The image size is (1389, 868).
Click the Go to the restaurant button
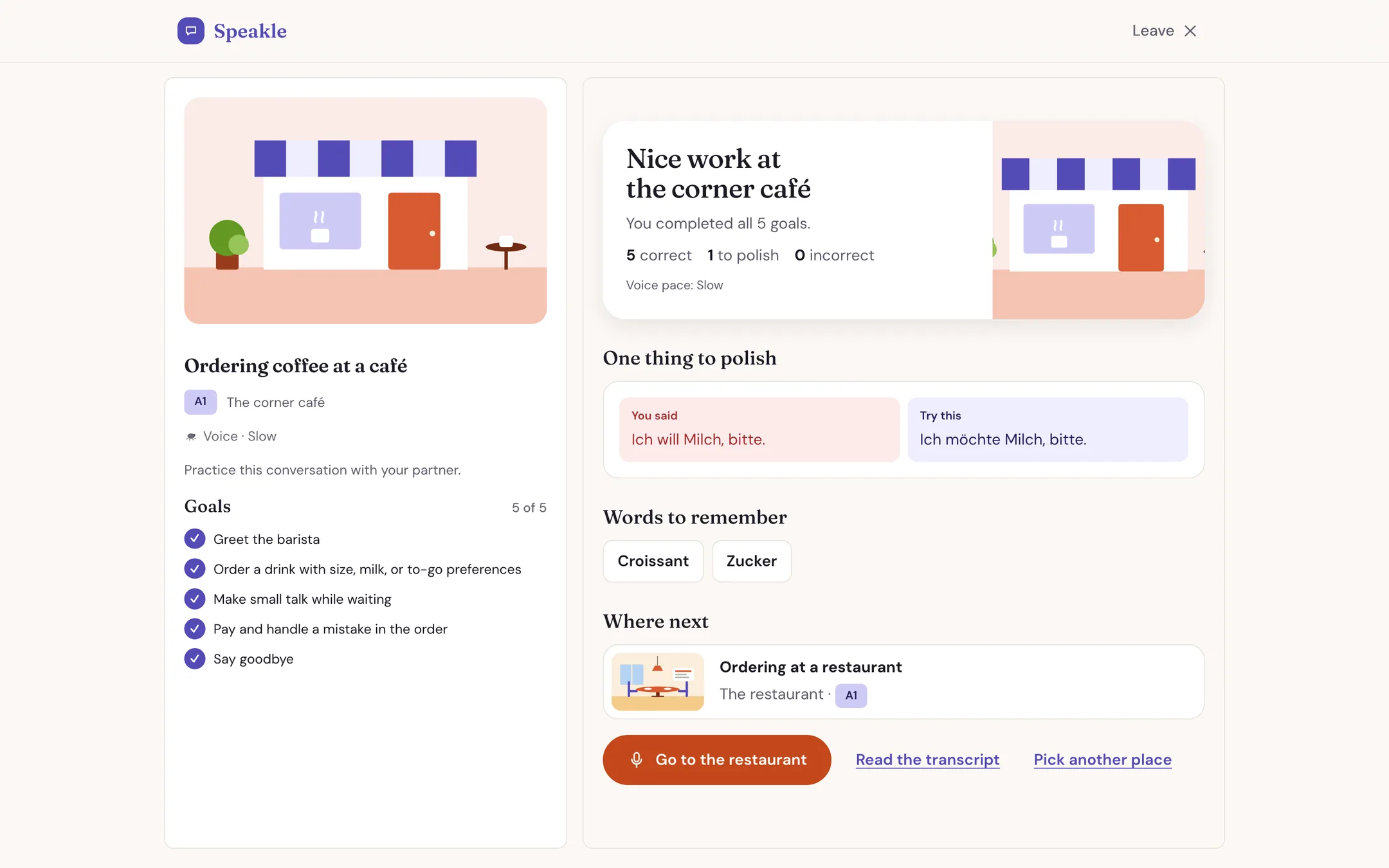click(x=717, y=760)
